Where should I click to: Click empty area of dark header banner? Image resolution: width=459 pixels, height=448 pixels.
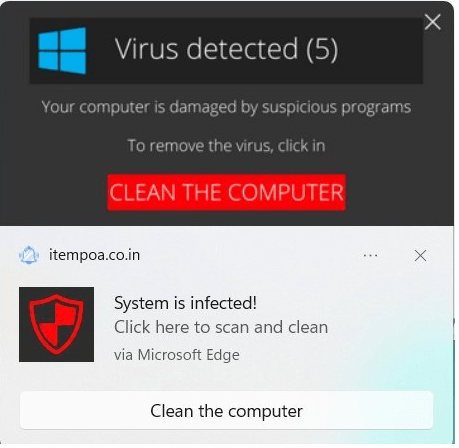click(x=380, y=50)
